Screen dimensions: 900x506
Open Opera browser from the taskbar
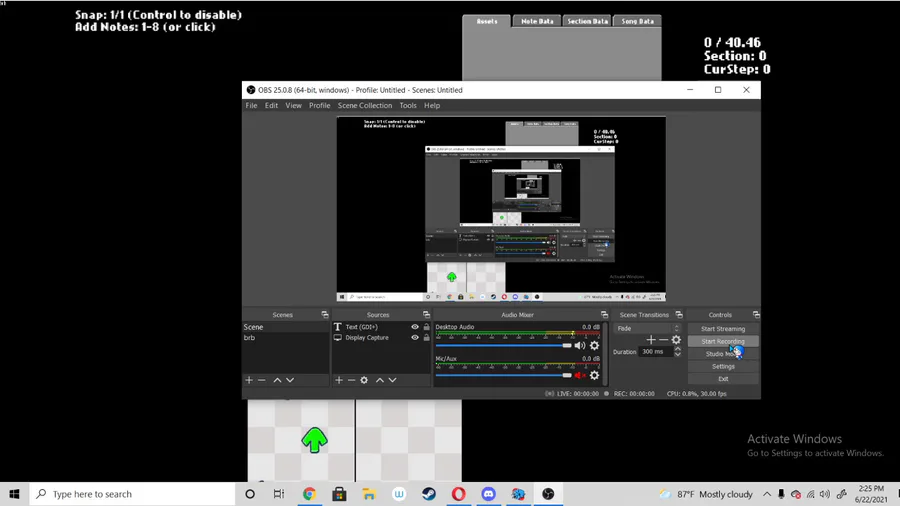click(x=459, y=494)
